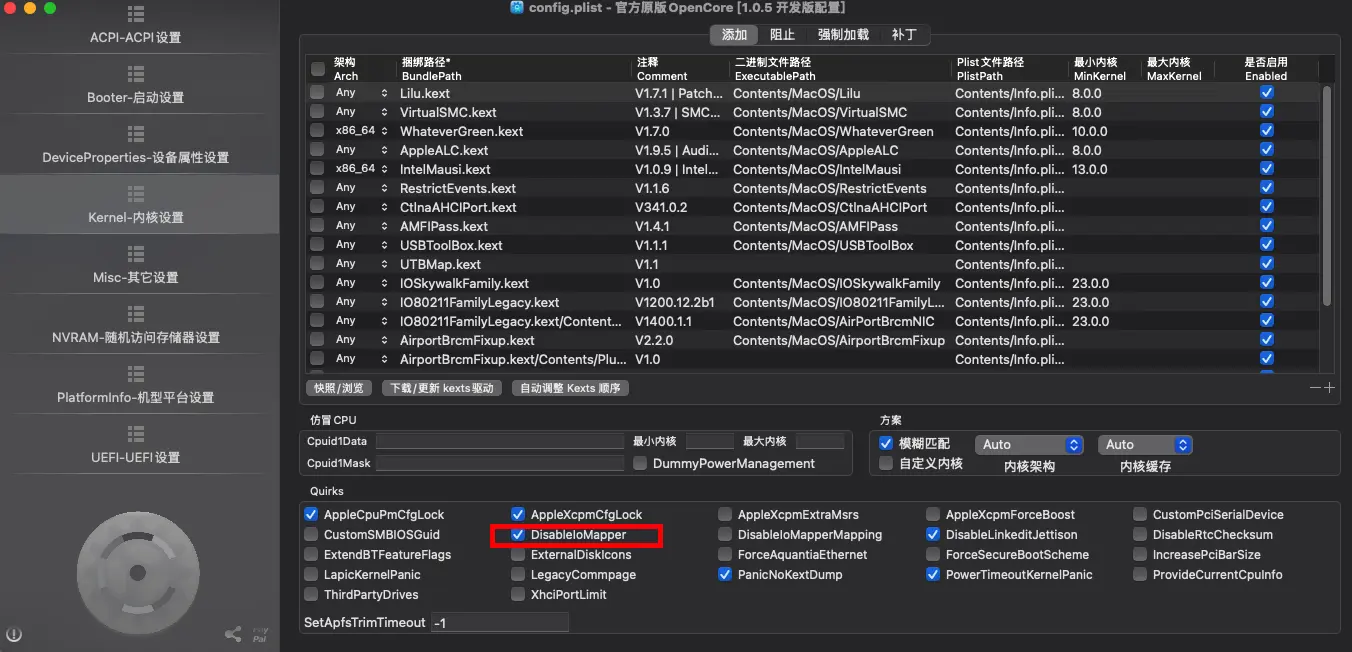
Task: Disable the AirportBrcmFixup.kext Enabled checkbox
Action: tap(1267, 340)
